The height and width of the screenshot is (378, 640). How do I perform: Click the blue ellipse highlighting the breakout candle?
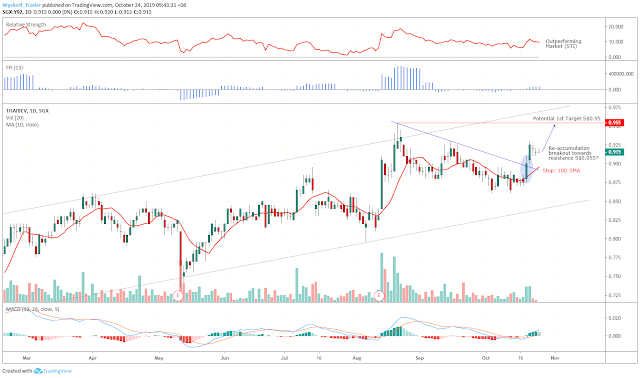point(527,168)
